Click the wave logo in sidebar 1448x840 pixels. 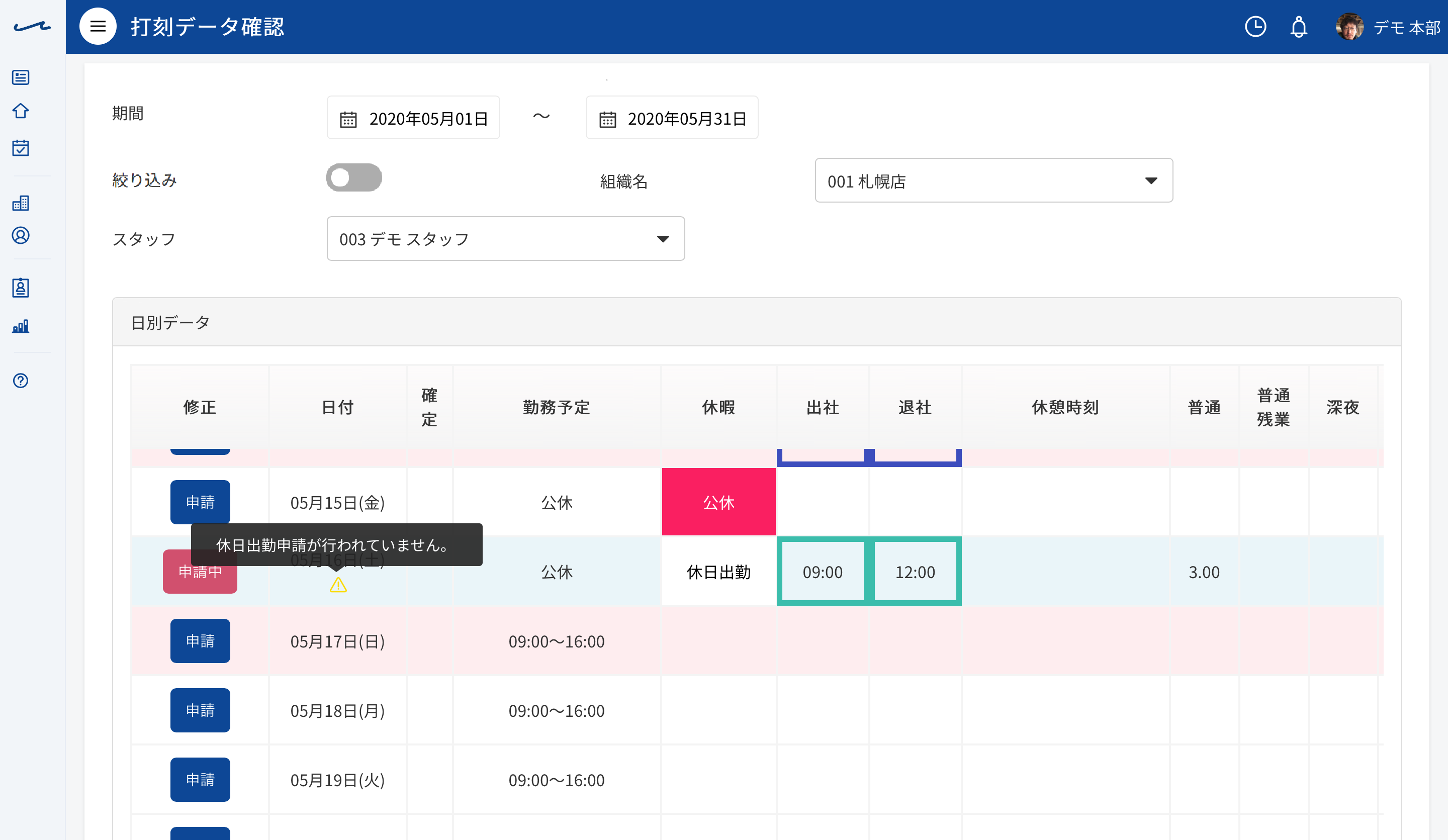32,27
